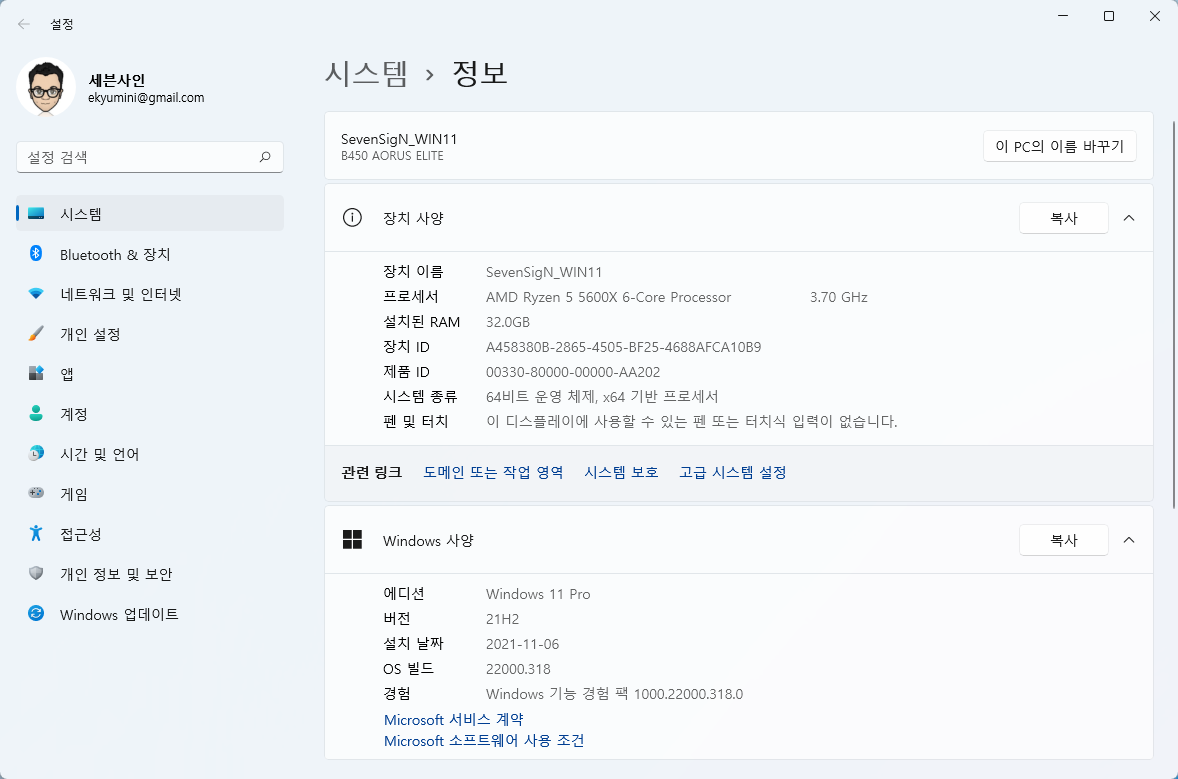1178x779 pixels.
Task: Select 시스템 label in the sidebar
Action: pos(80,214)
